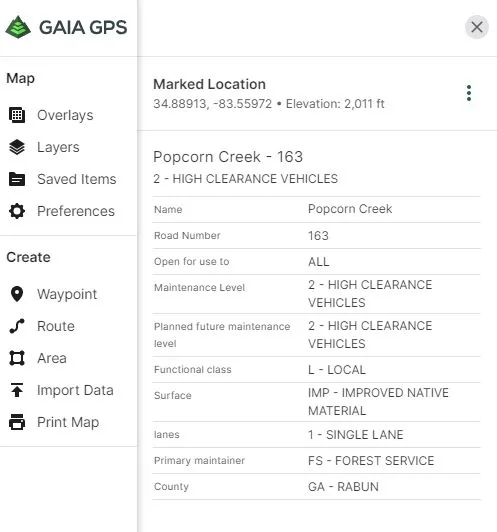This screenshot has height=532, width=497.
Task: Click the Maintenance Level row label
Action: pyautogui.click(x=199, y=288)
